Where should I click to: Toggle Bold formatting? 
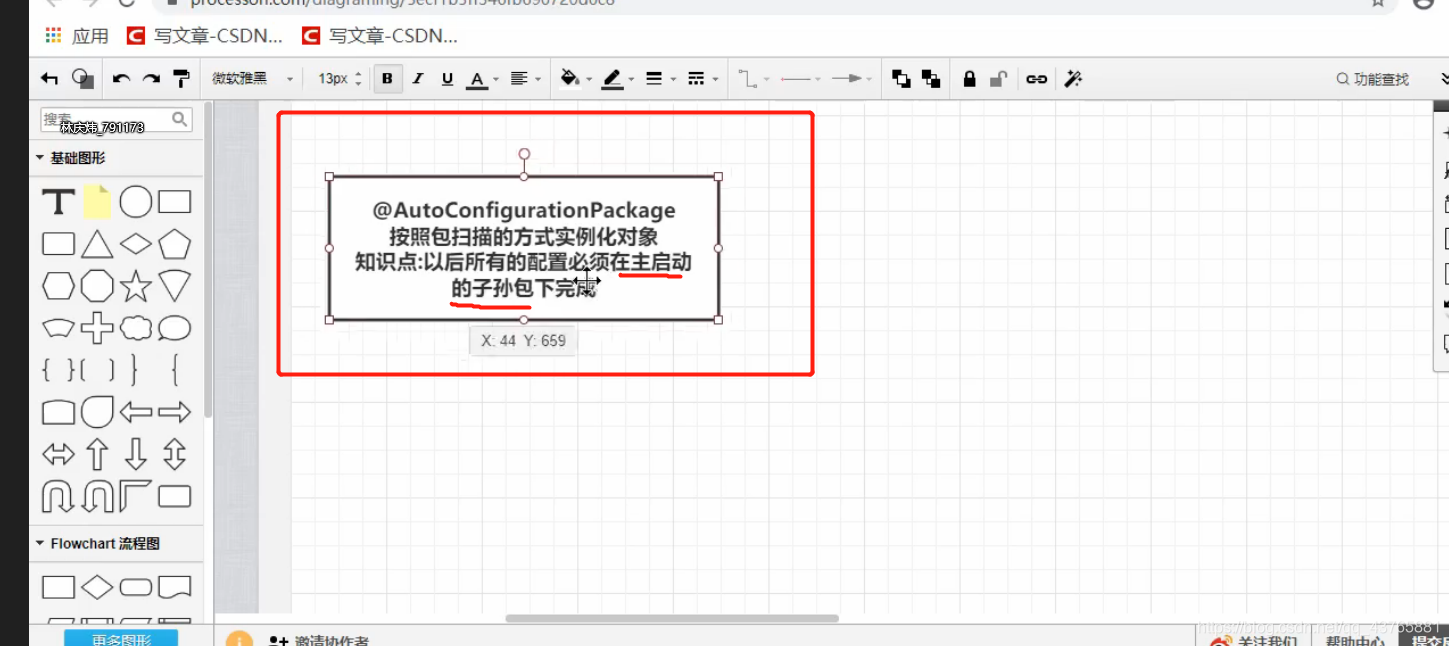point(387,79)
